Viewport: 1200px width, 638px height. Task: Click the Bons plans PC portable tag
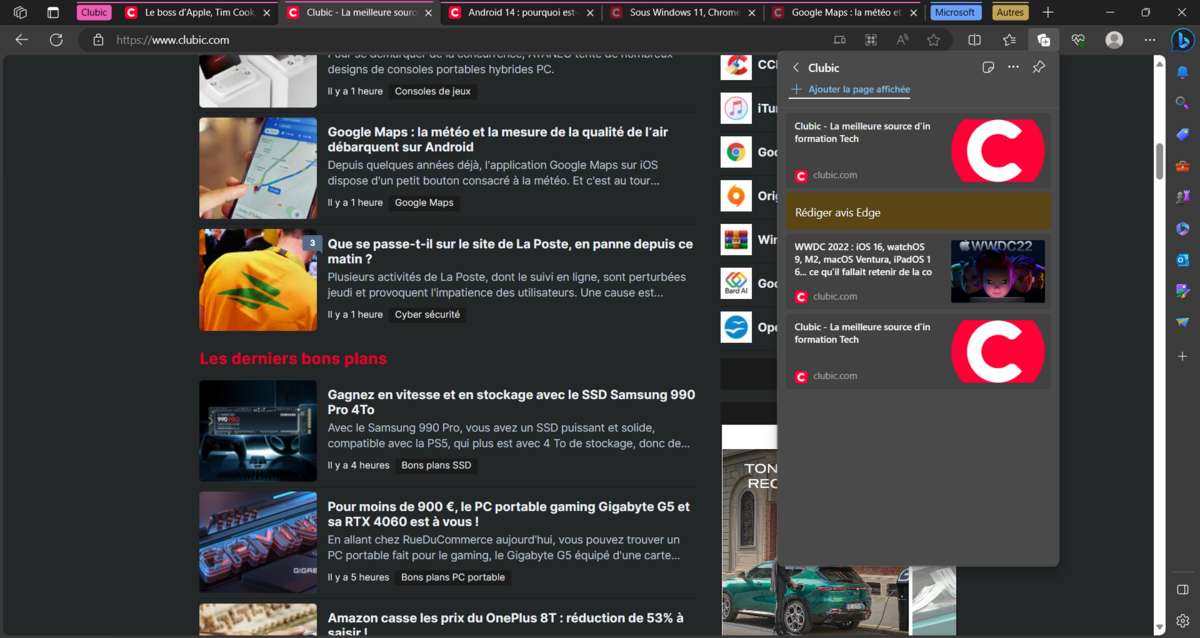pyautogui.click(x=453, y=577)
